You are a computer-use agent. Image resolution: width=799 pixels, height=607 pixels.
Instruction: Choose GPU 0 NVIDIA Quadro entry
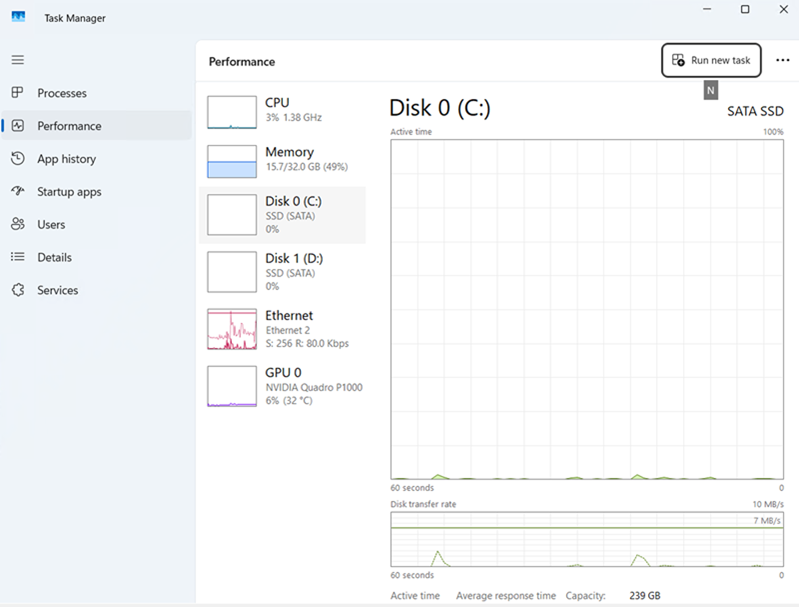pyautogui.click(x=283, y=386)
